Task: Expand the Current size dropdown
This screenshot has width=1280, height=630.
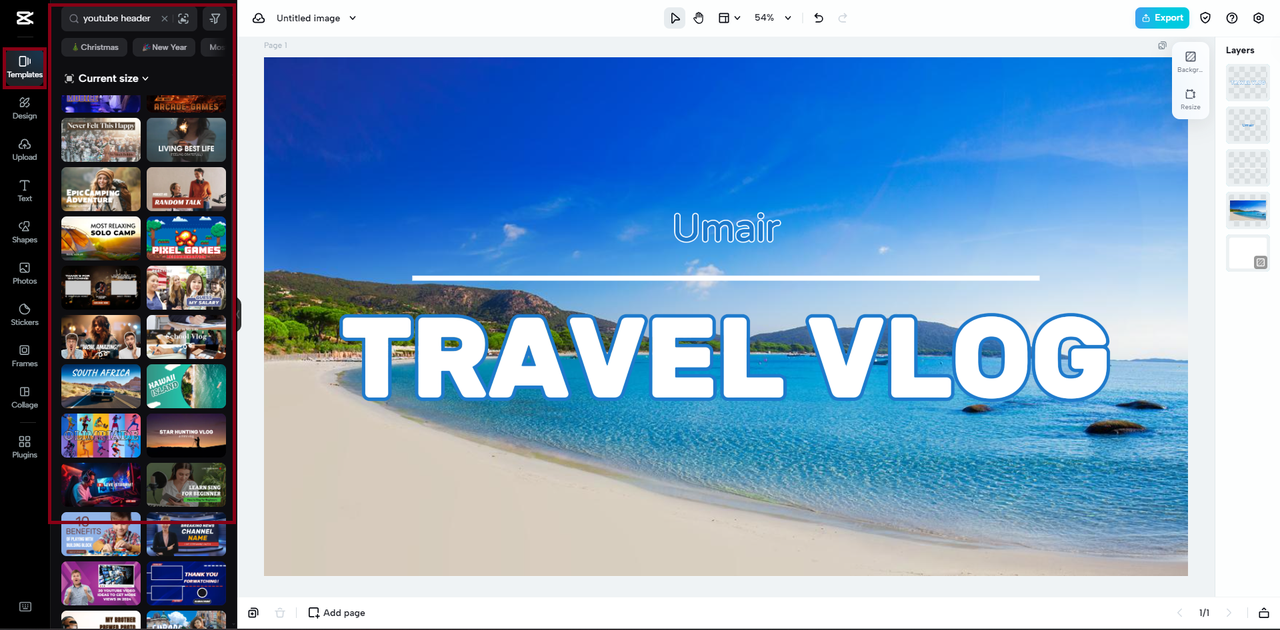Action: (x=106, y=78)
